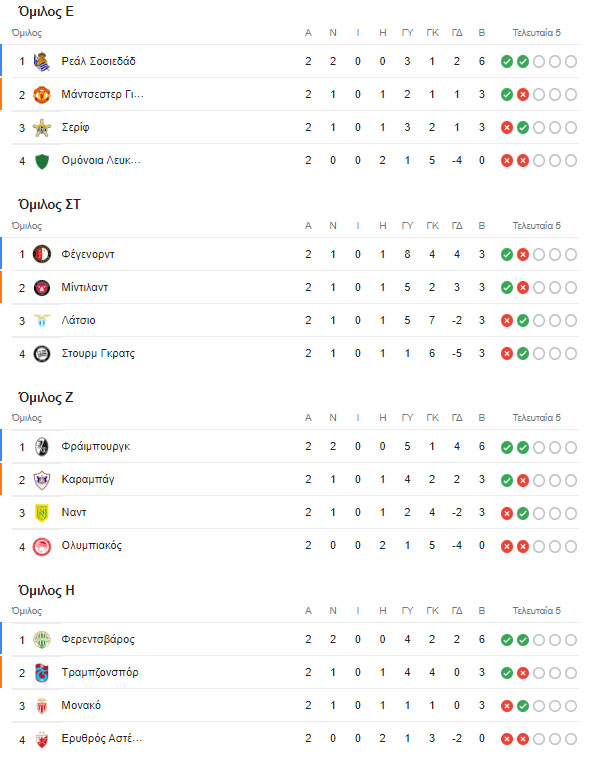Open the Καραμπάγ team name link
The width and height of the screenshot is (600, 761).
click(x=88, y=479)
